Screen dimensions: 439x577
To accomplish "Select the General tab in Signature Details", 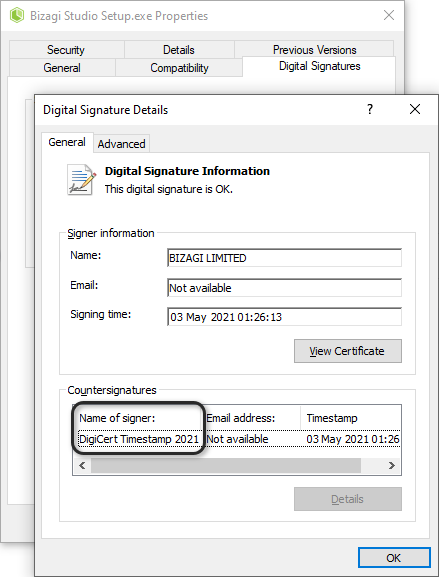I will pyautogui.click(x=67, y=142).
